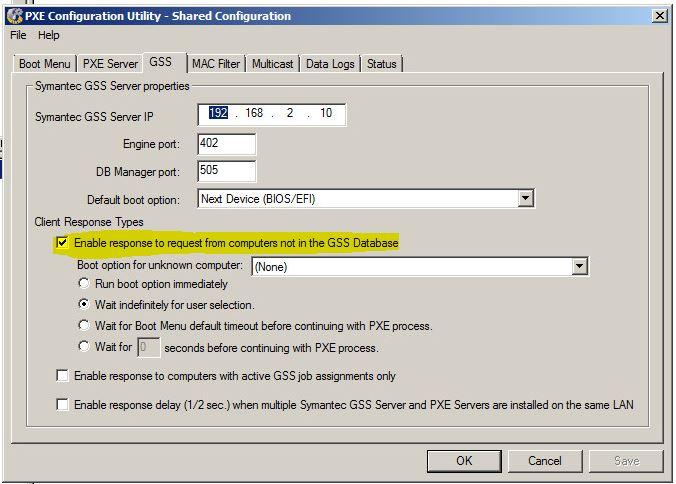Image resolution: width=676 pixels, height=484 pixels.
Task: Click the Cancel button
Action: tap(545, 461)
